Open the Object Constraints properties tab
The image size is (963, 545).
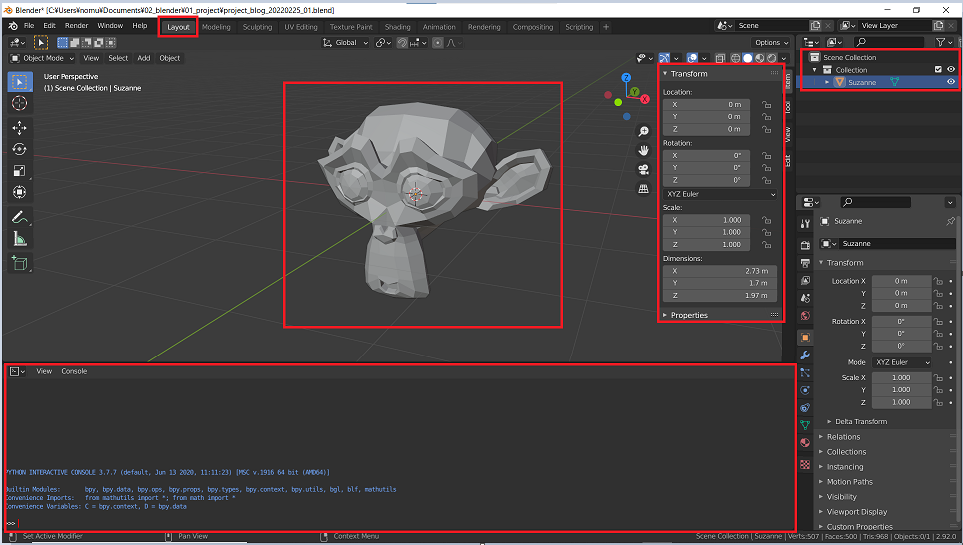click(x=805, y=407)
